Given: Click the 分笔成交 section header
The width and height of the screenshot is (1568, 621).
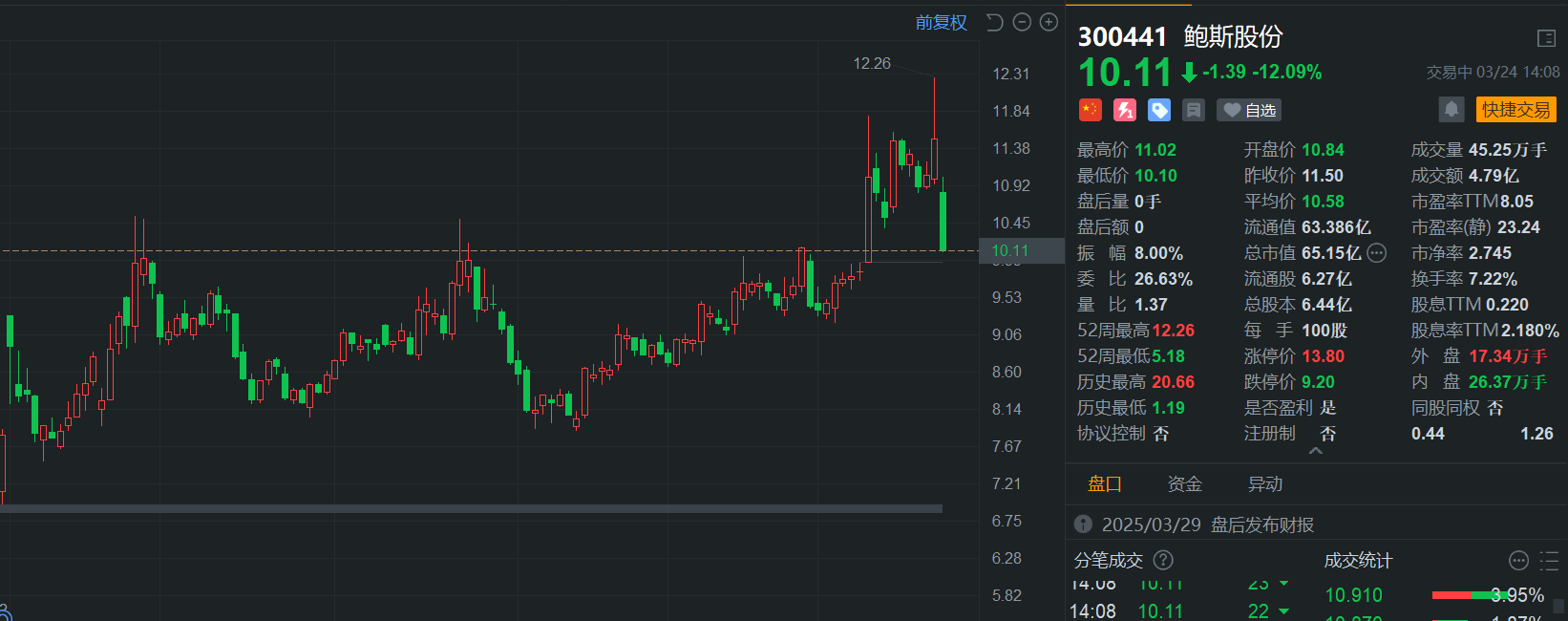Looking at the screenshot, I should (x=1109, y=561).
